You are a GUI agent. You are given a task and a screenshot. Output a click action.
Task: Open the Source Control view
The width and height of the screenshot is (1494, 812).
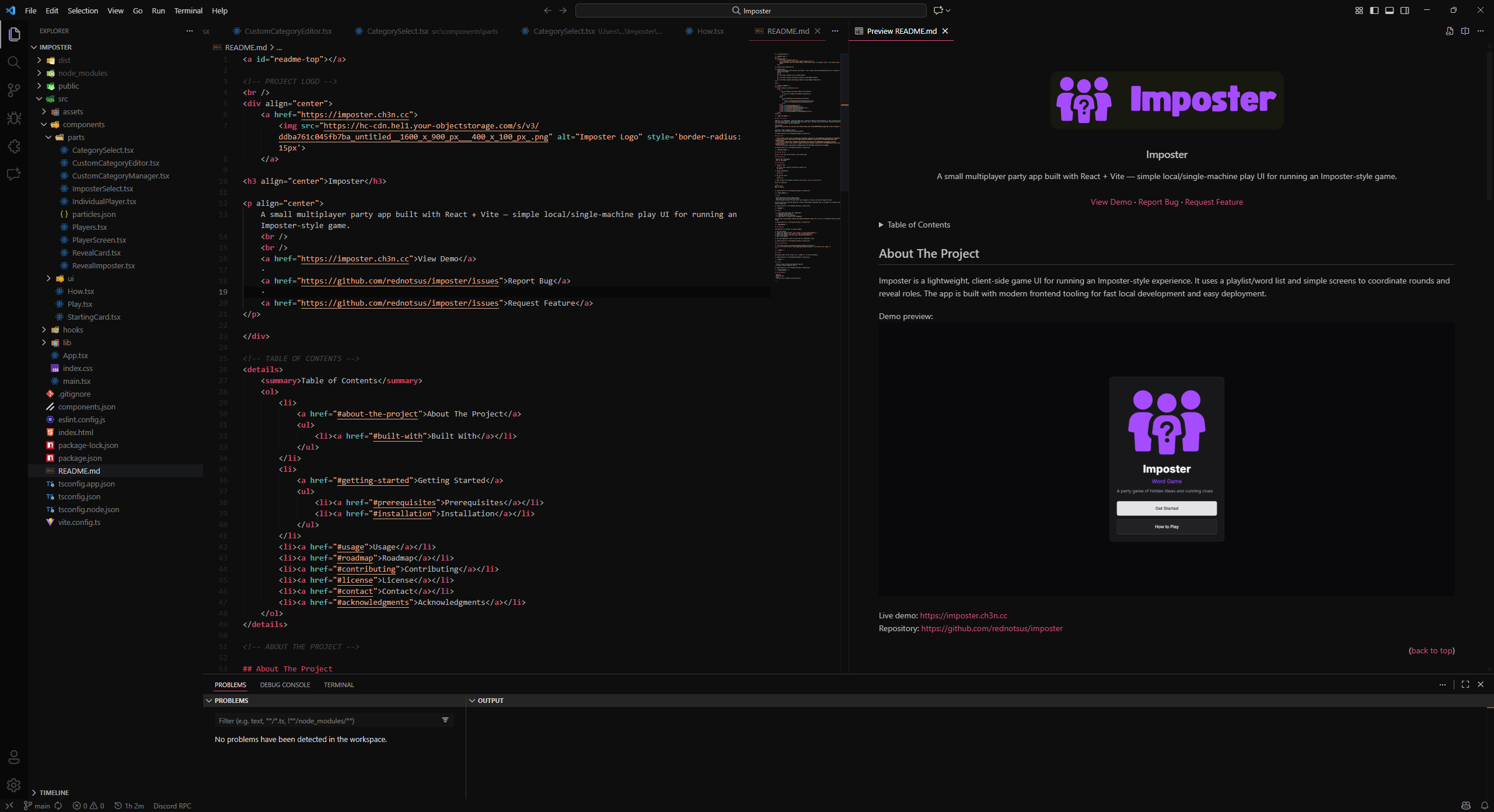[14, 90]
